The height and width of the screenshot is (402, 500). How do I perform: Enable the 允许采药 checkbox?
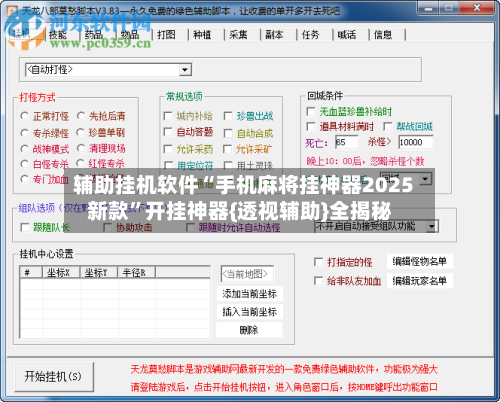pyautogui.click(x=168, y=149)
